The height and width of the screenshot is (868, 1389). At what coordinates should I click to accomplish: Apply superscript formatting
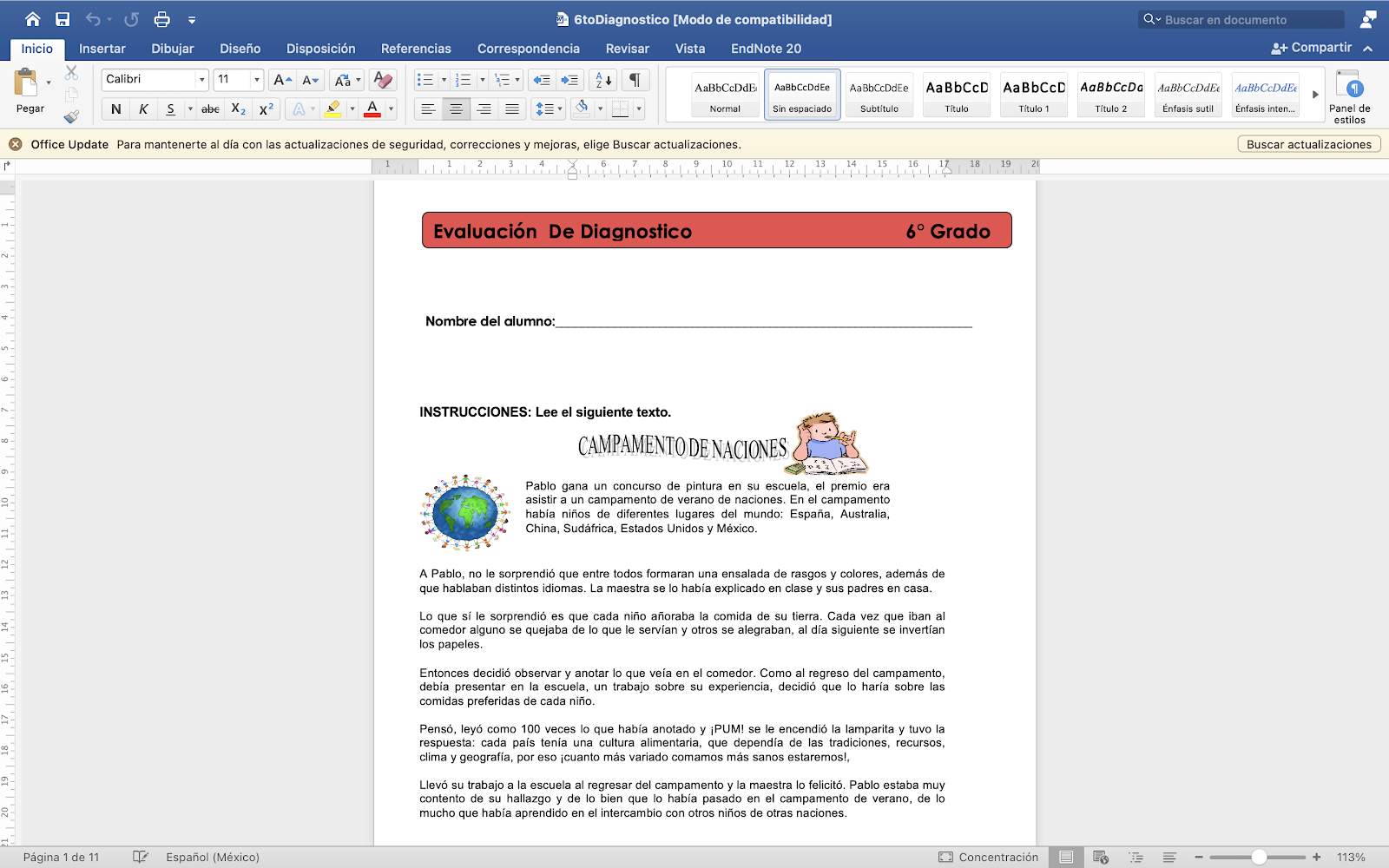pyautogui.click(x=266, y=108)
